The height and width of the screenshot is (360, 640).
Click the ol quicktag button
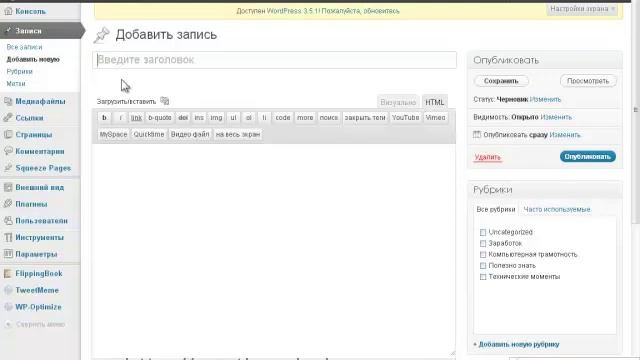click(249, 118)
